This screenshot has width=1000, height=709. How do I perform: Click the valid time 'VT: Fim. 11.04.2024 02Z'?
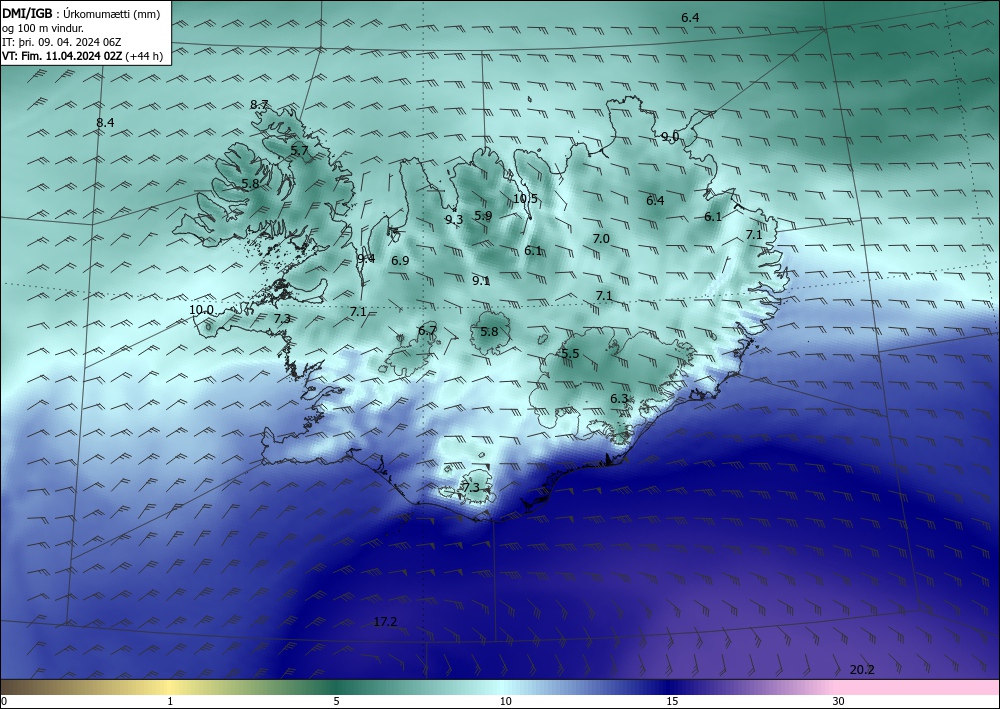coord(62,56)
